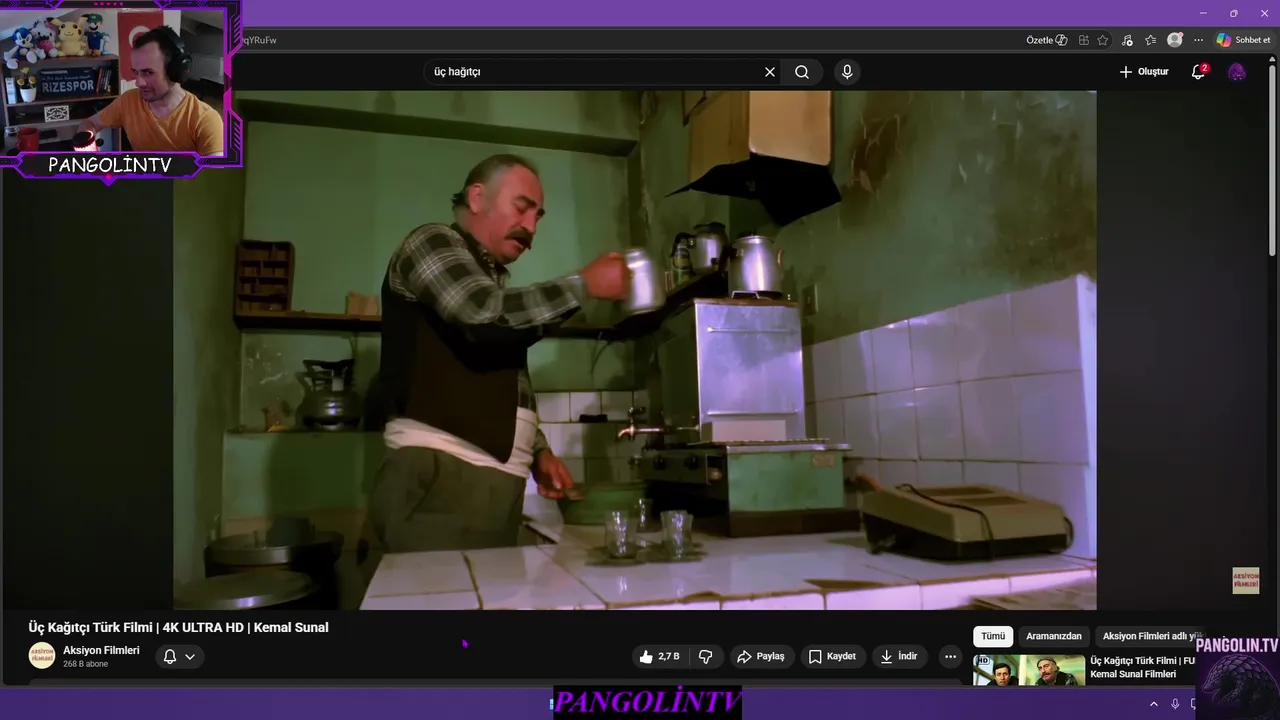Select the Tümü filter chip

993,636
